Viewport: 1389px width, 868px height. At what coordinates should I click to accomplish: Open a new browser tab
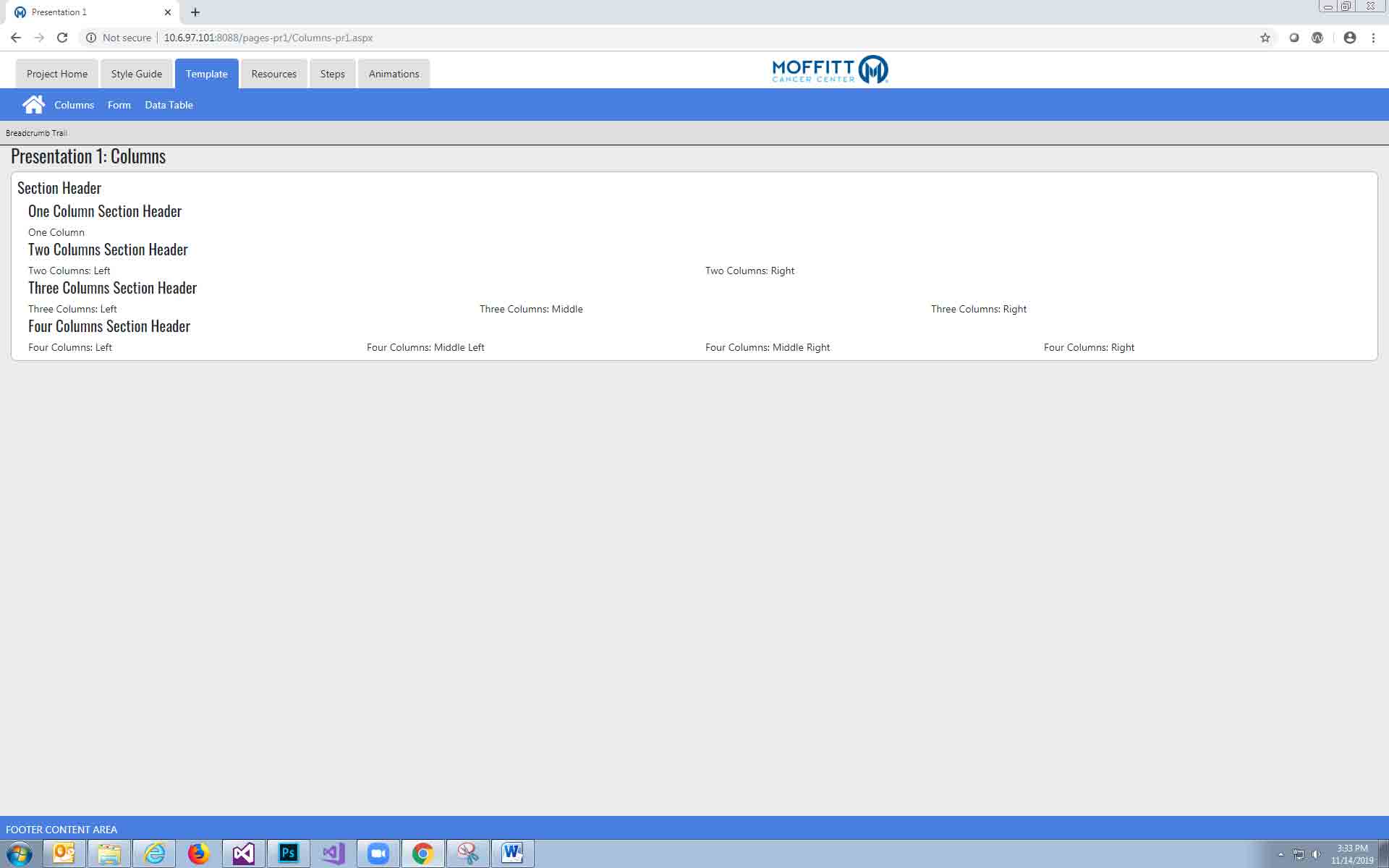point(195,12)
